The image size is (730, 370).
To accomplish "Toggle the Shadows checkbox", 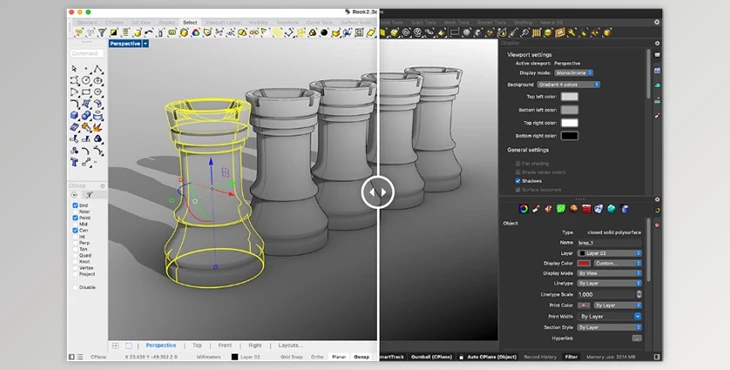I will pos(518,181).
